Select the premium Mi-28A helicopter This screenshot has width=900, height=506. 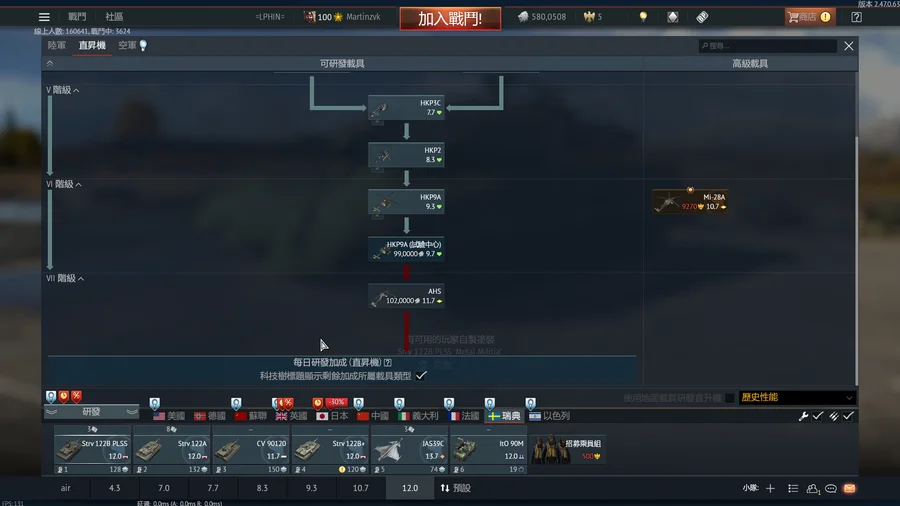pos(690,201)
